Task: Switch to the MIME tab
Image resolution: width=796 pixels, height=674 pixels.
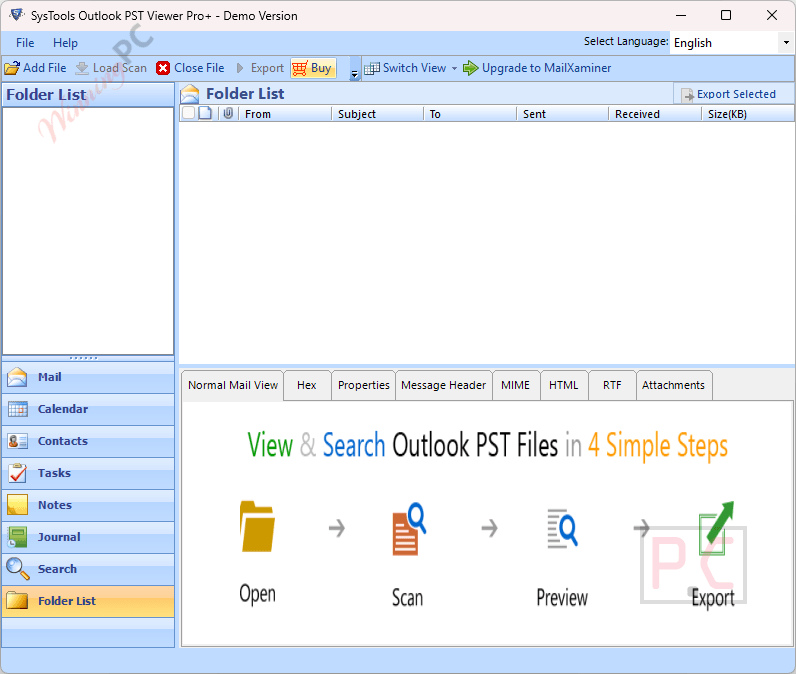Action: tap(516, 386)
